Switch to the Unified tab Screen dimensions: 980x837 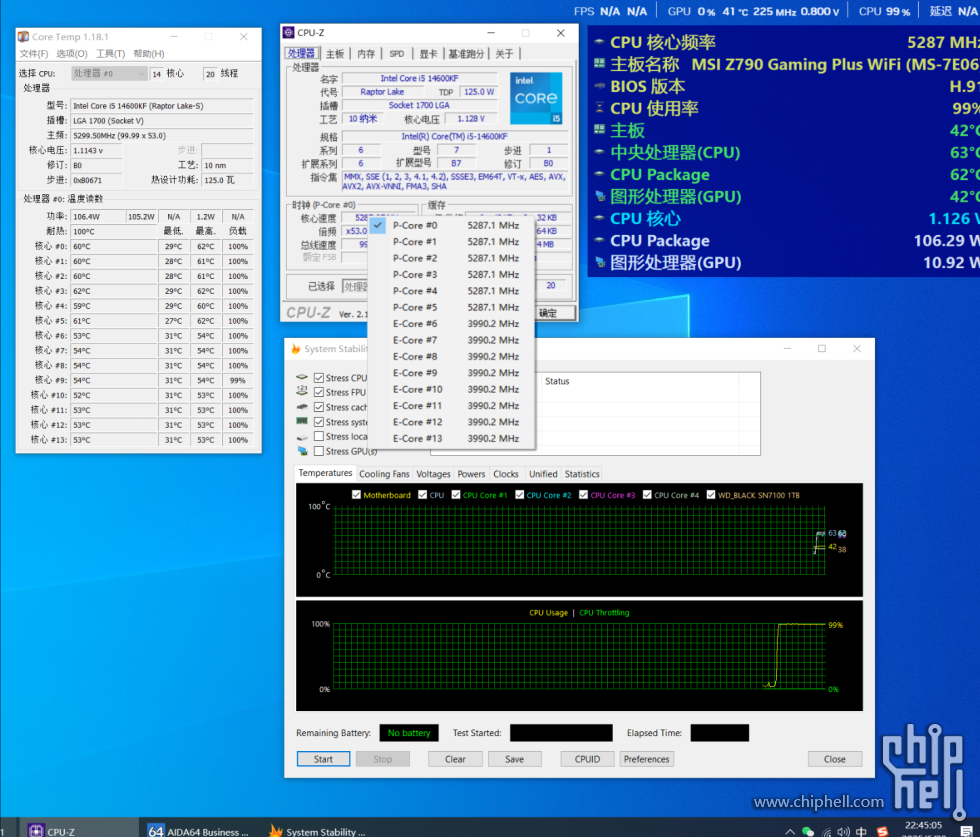[x=543, y=474]
